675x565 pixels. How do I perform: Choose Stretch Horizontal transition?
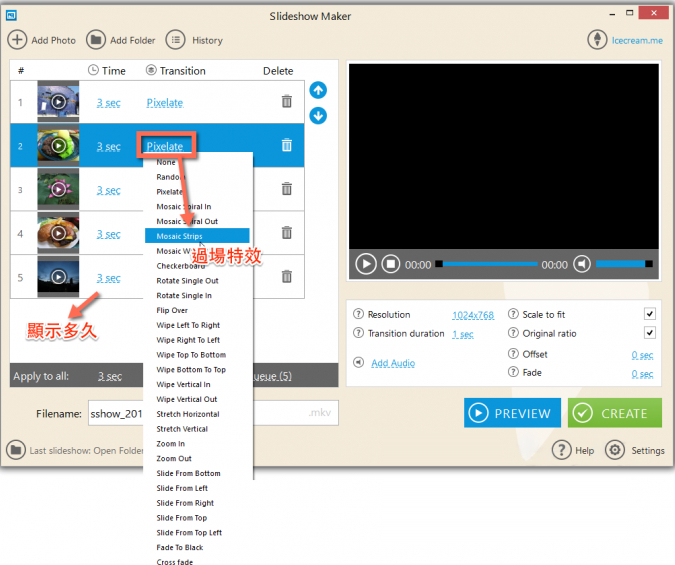tap(188, 414)
